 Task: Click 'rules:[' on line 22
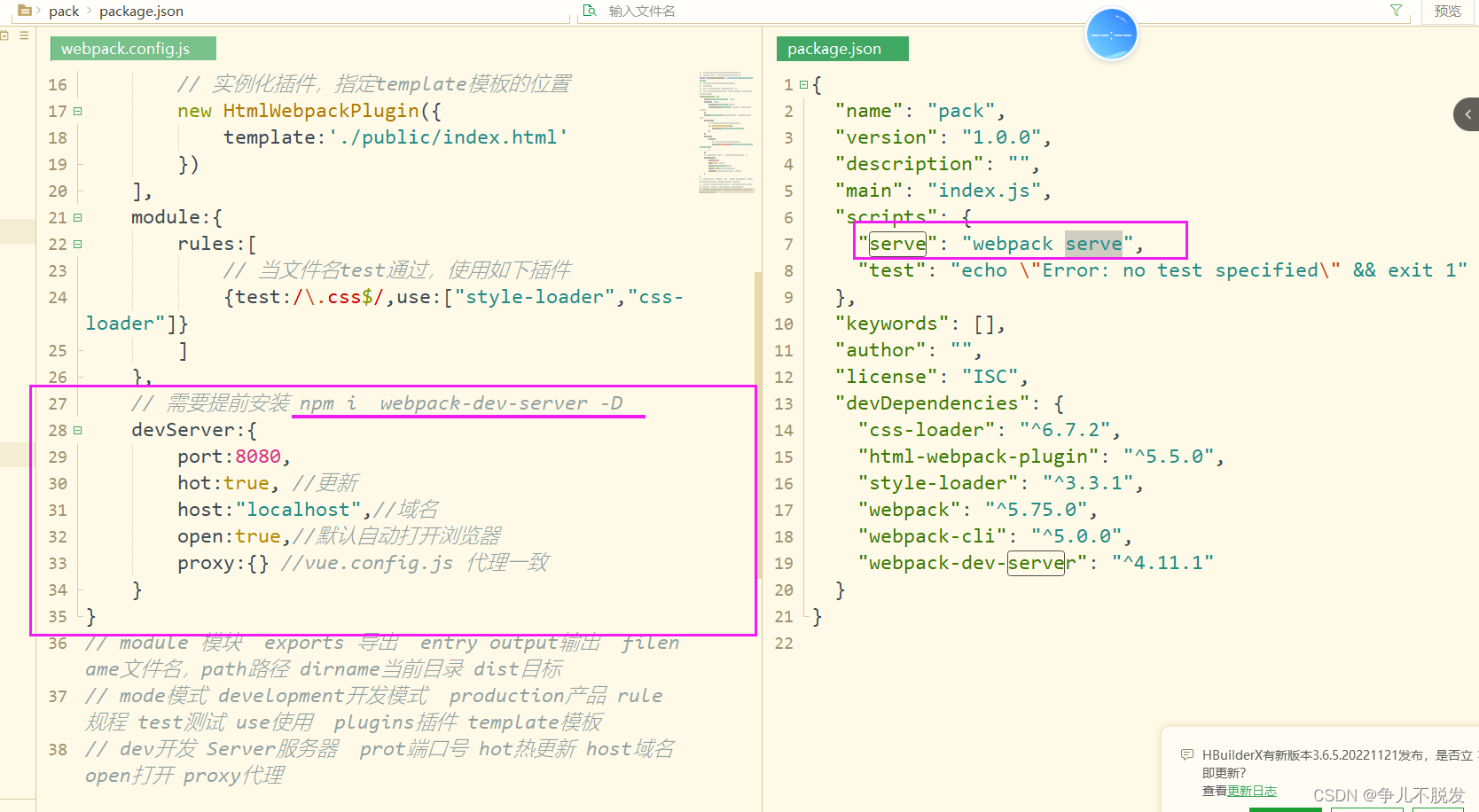(x=217, y=244)
